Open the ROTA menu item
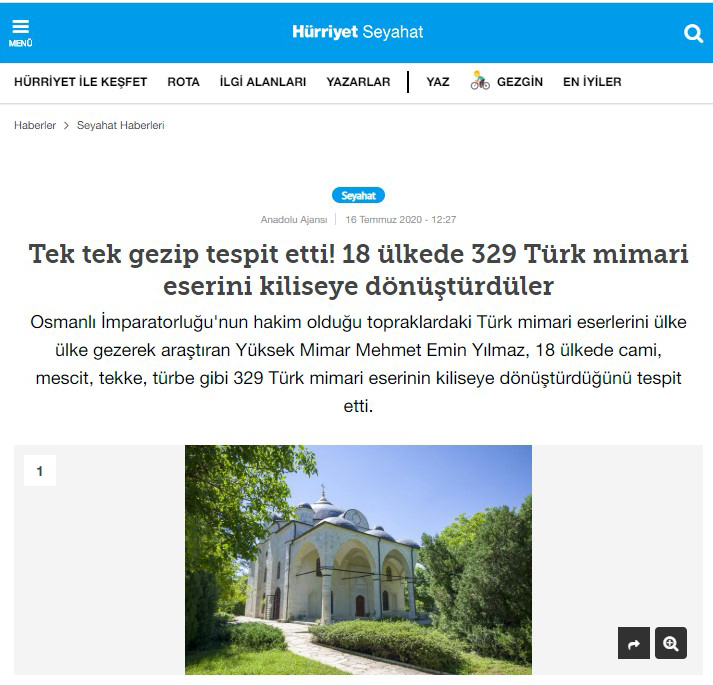 183,82
